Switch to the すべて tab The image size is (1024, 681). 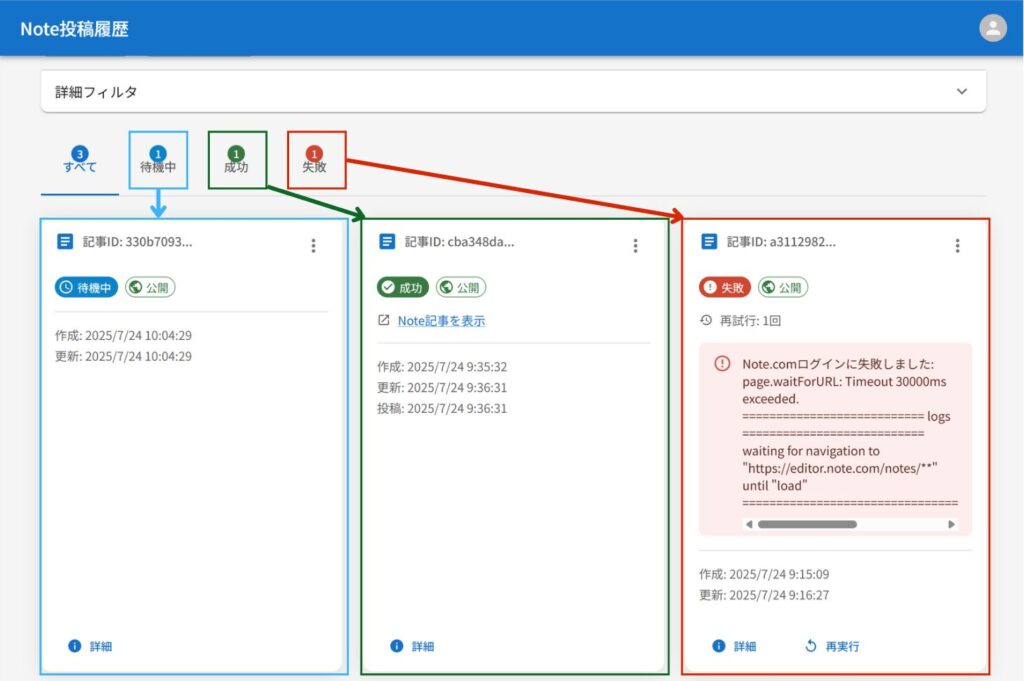pyautogui.click(x=79, y=161)
